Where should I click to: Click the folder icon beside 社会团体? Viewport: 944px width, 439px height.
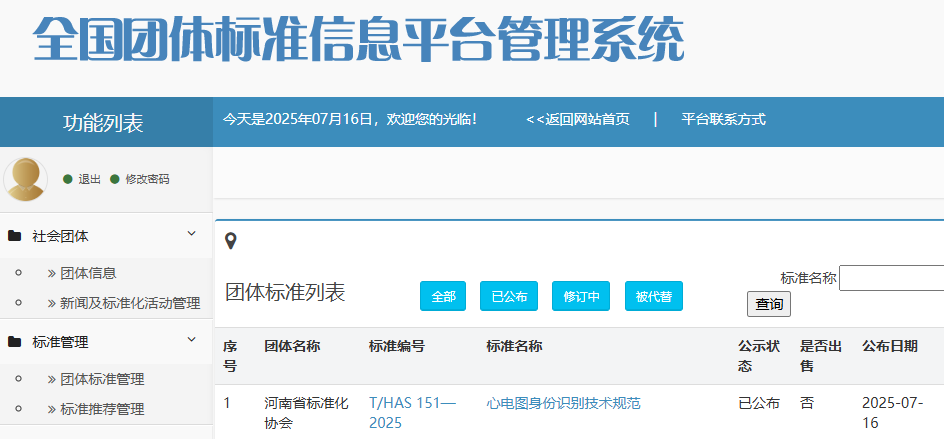tap(14, 235)
